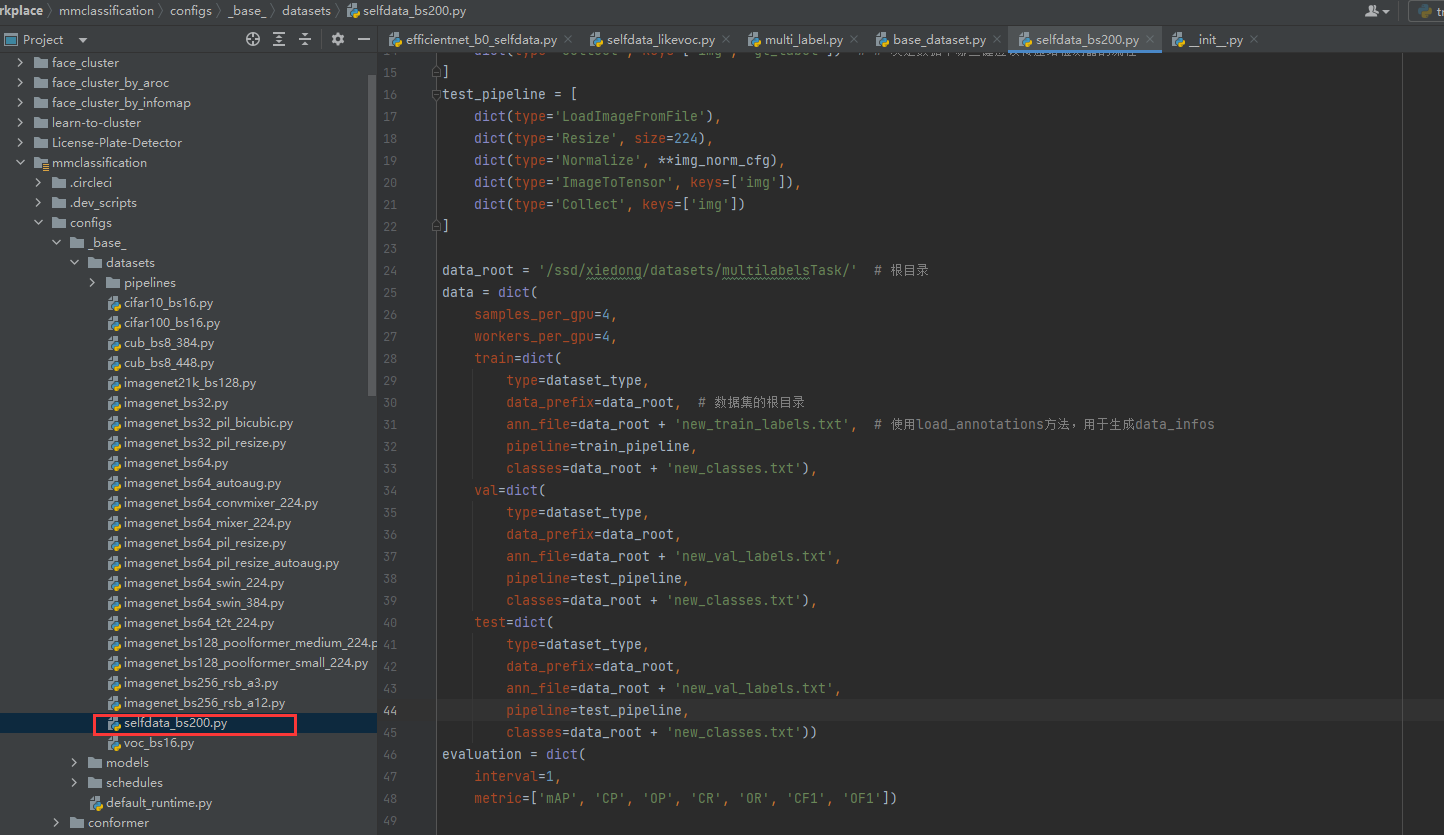Click the Expand All icon in Project panel
This screenshot has height=835, width=1444.
(x=279, y=39)
